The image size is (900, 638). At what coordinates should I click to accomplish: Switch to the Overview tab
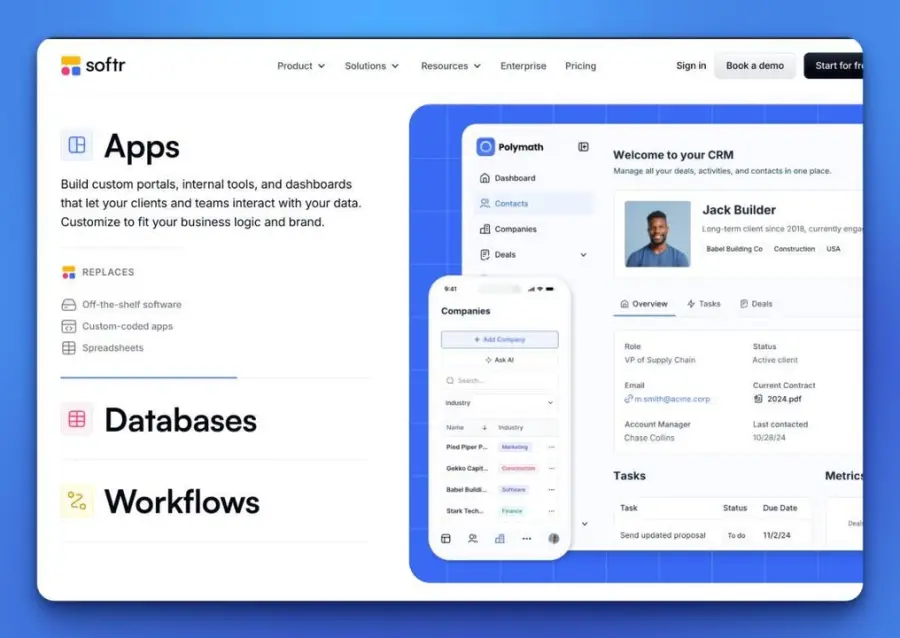644,304
